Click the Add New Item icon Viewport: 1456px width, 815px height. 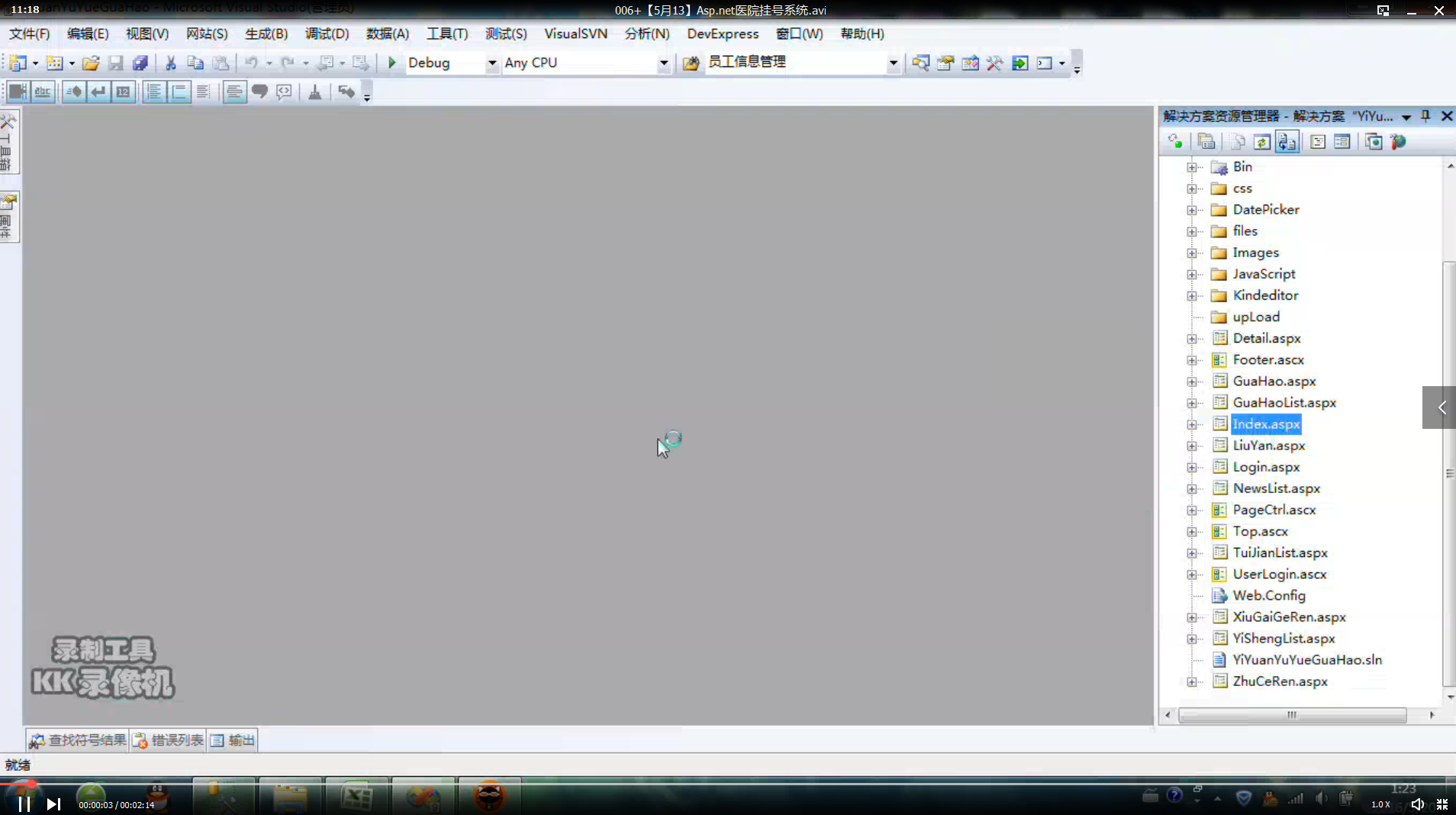[55, 63]
